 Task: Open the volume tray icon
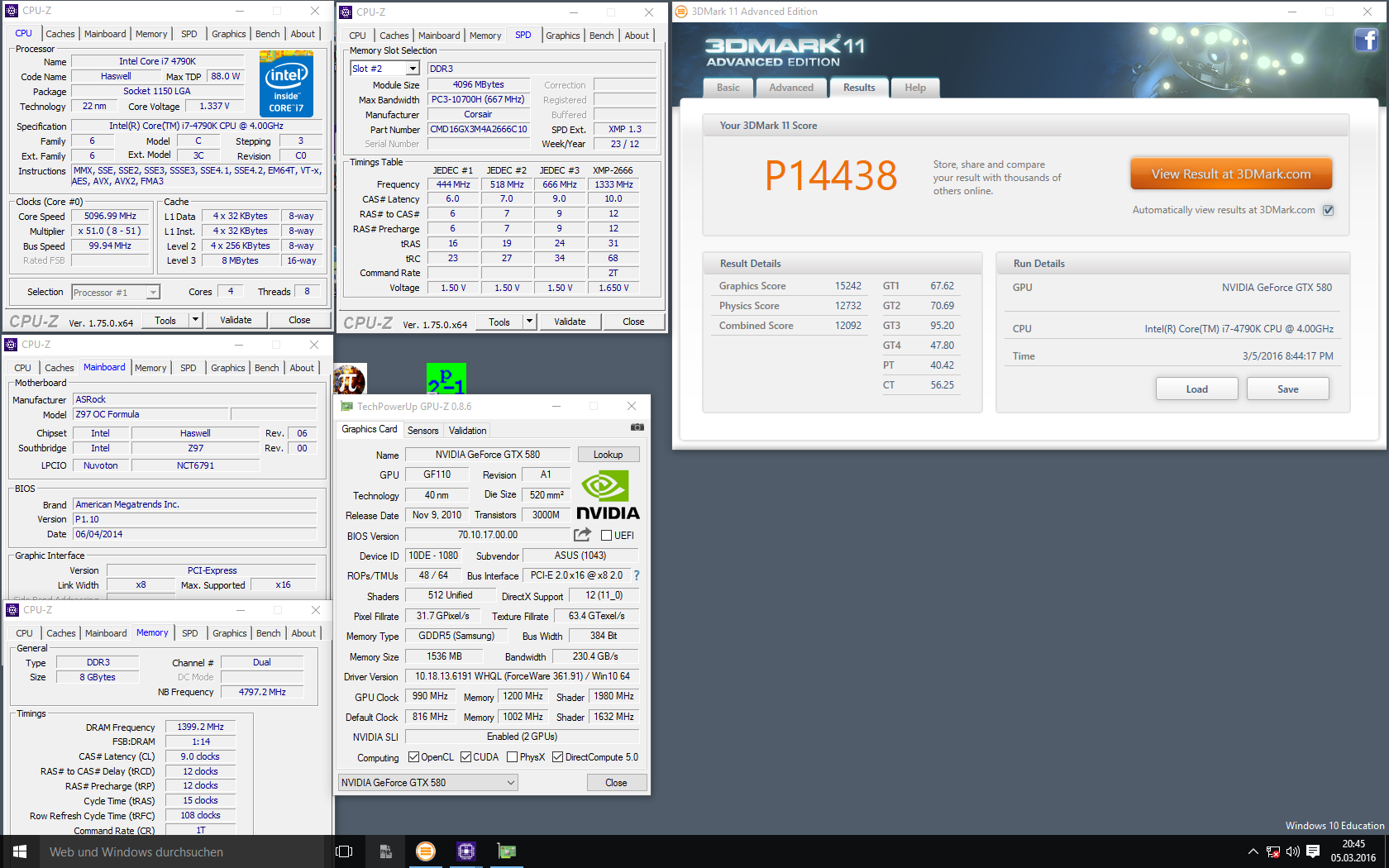[1293, 851]
